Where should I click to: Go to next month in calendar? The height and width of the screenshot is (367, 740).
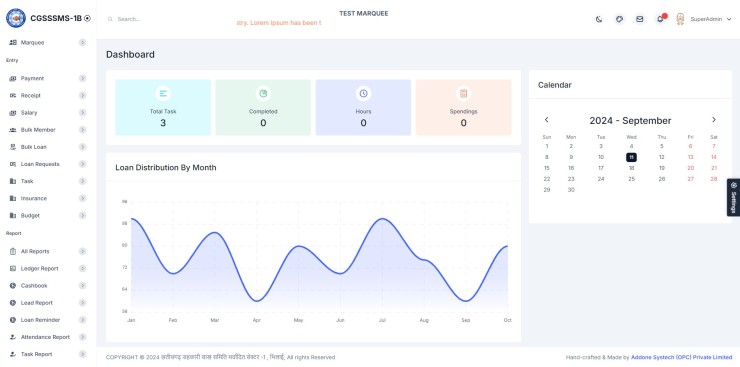coord(714,120)
